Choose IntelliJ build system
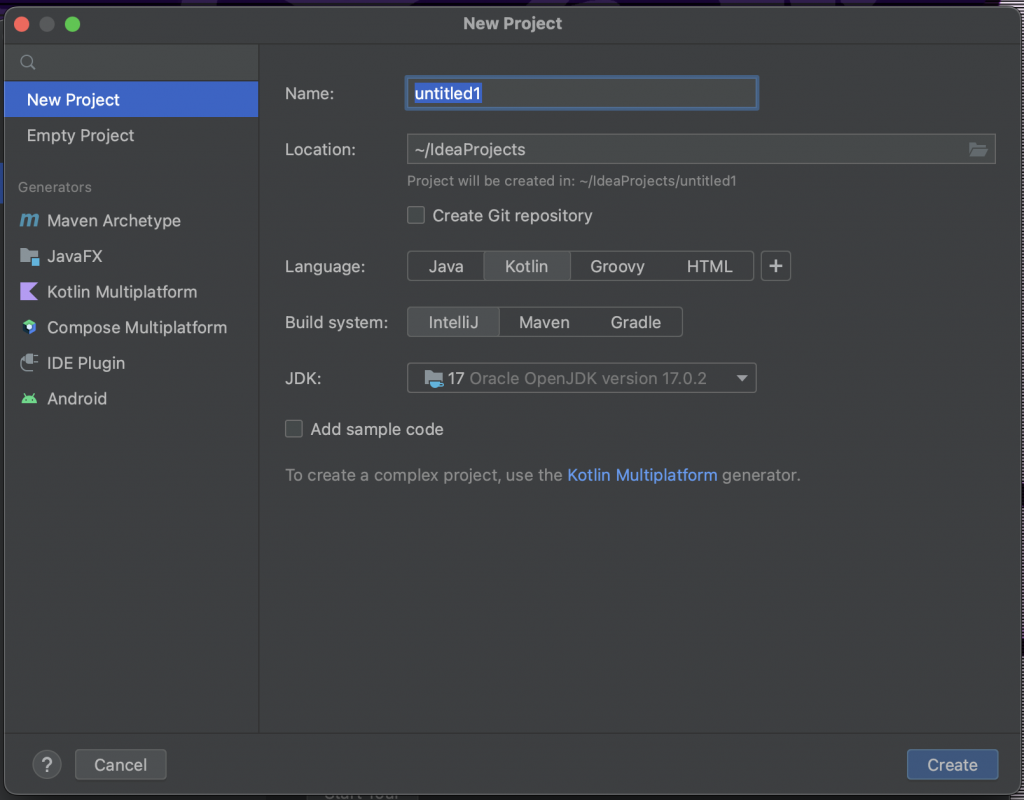The height and width of the screenshot is (800, 1024). click(x=453, y=322)
